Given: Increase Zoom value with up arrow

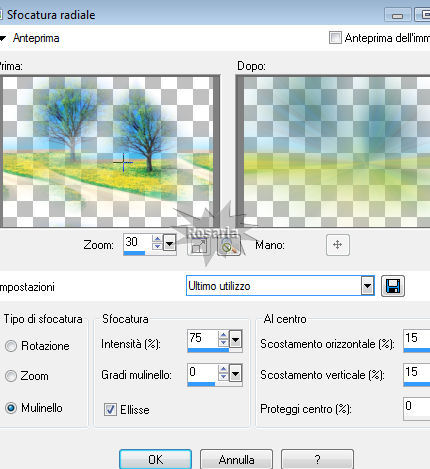Looking at the screenshot, I should coord(157,239).
